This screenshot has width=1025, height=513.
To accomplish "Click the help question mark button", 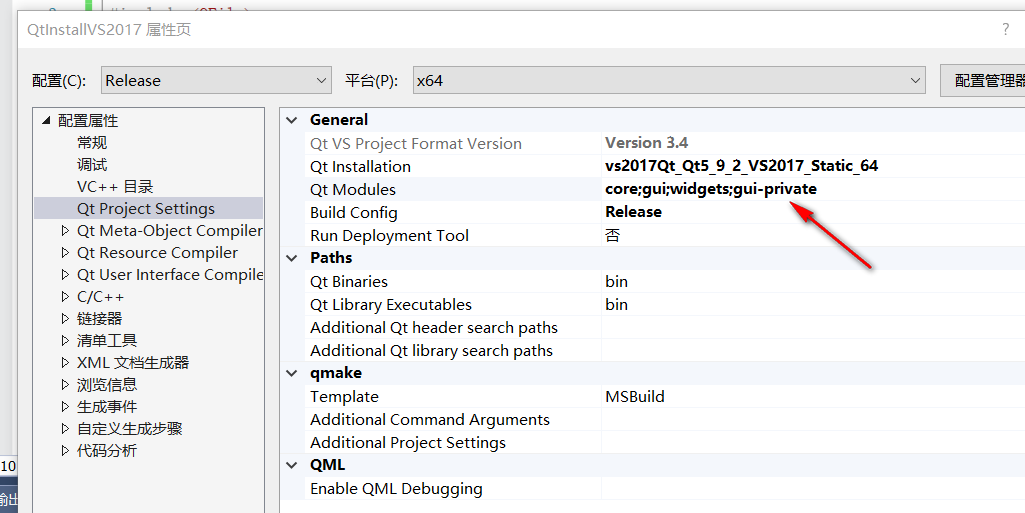I will 1006,30.
